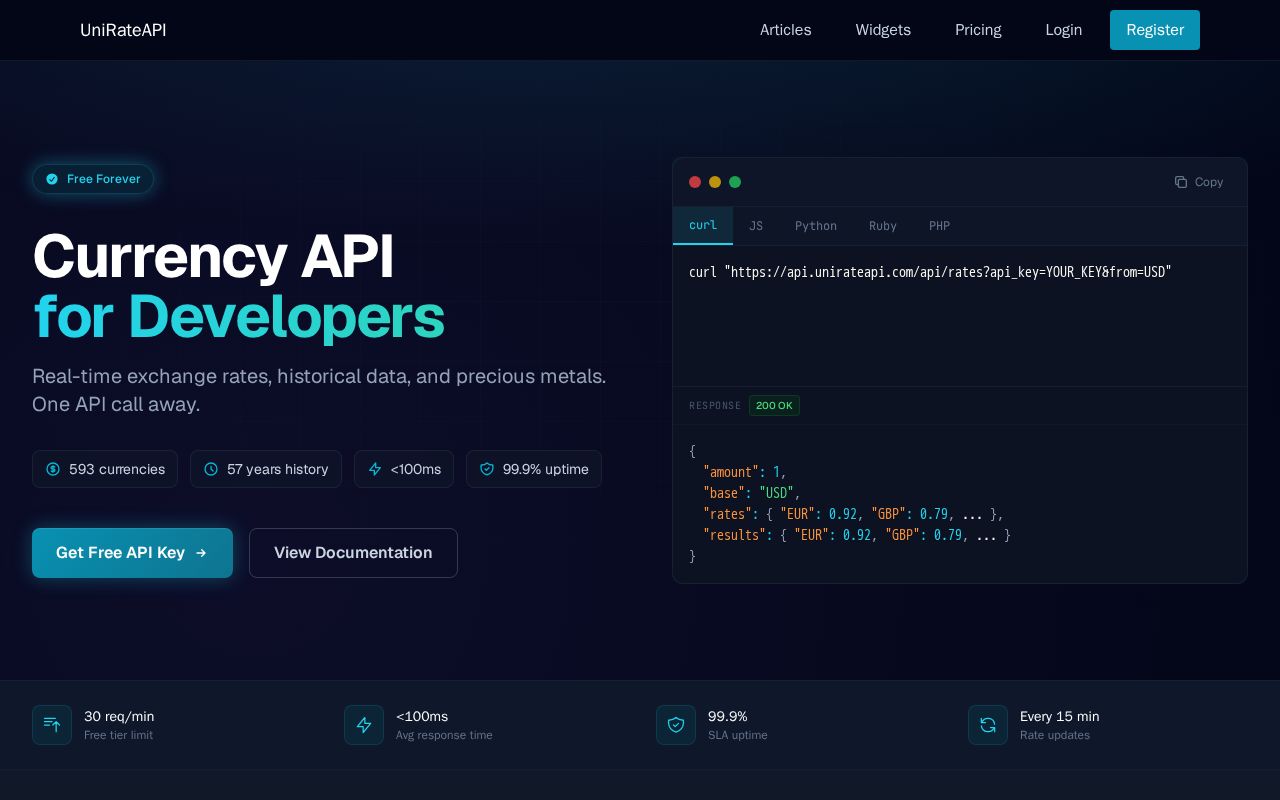Click the dollar icon beside 593 currencies
The height and width of the screenshot is (800, 1280).
coord(53,469)
